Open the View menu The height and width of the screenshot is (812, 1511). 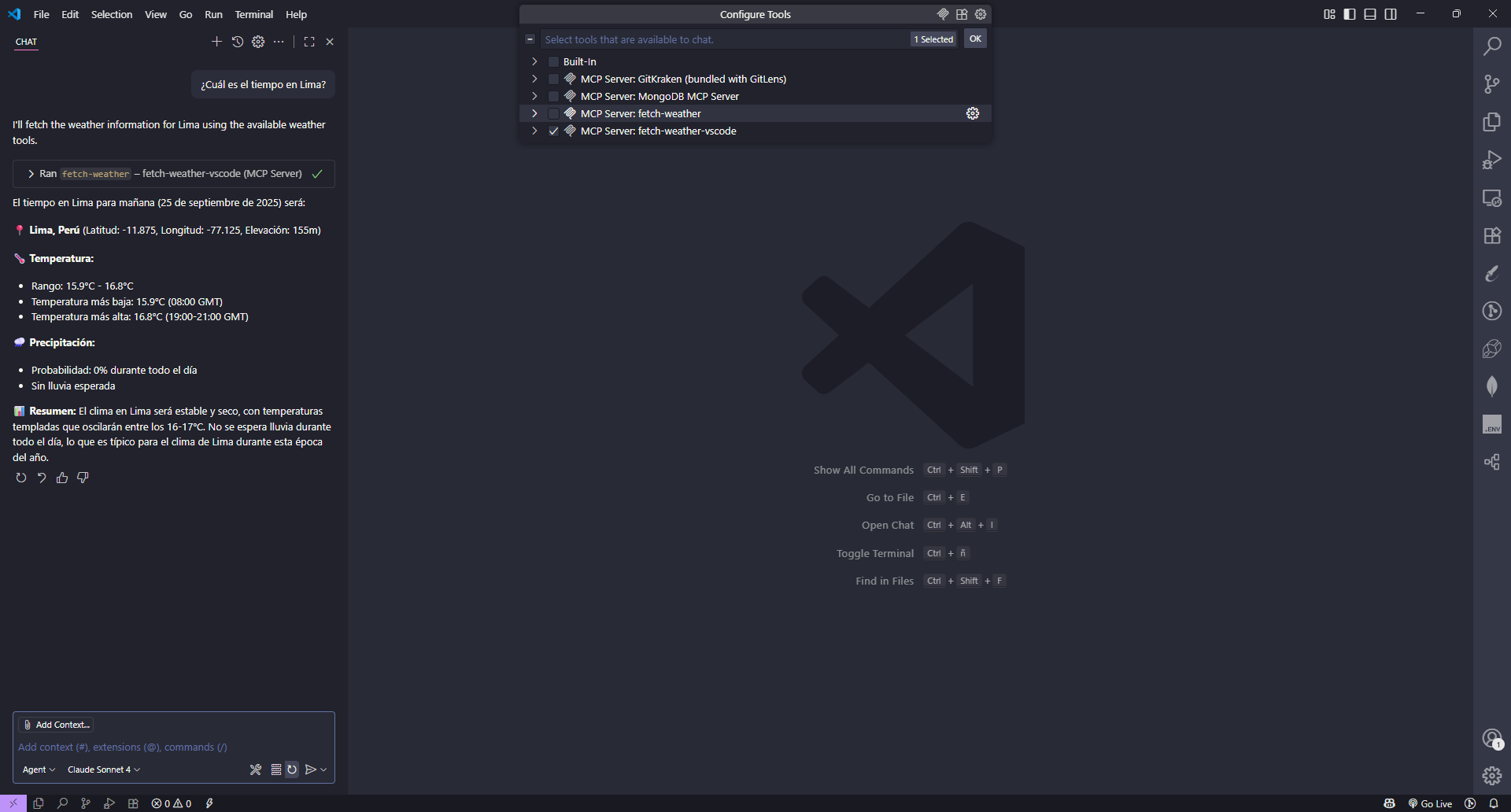(x=156, y=14)
